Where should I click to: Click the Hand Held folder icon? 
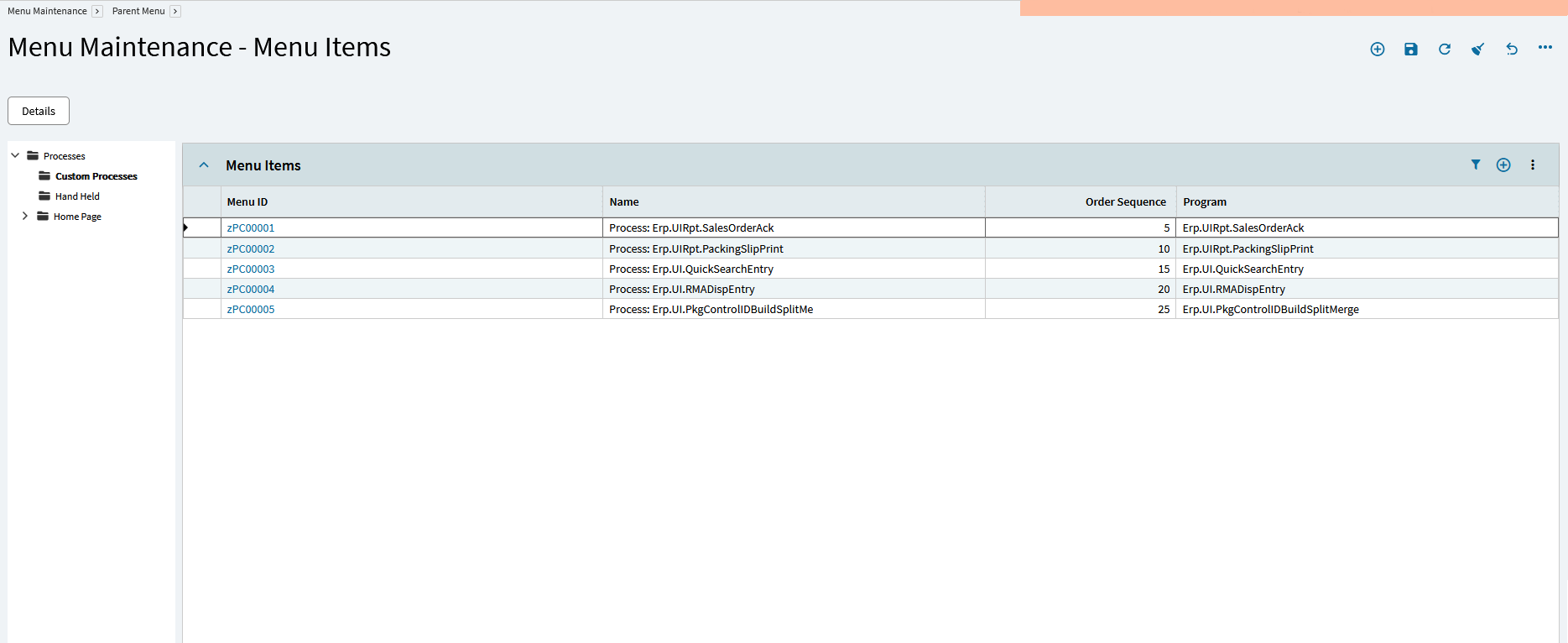pos(44,196)
